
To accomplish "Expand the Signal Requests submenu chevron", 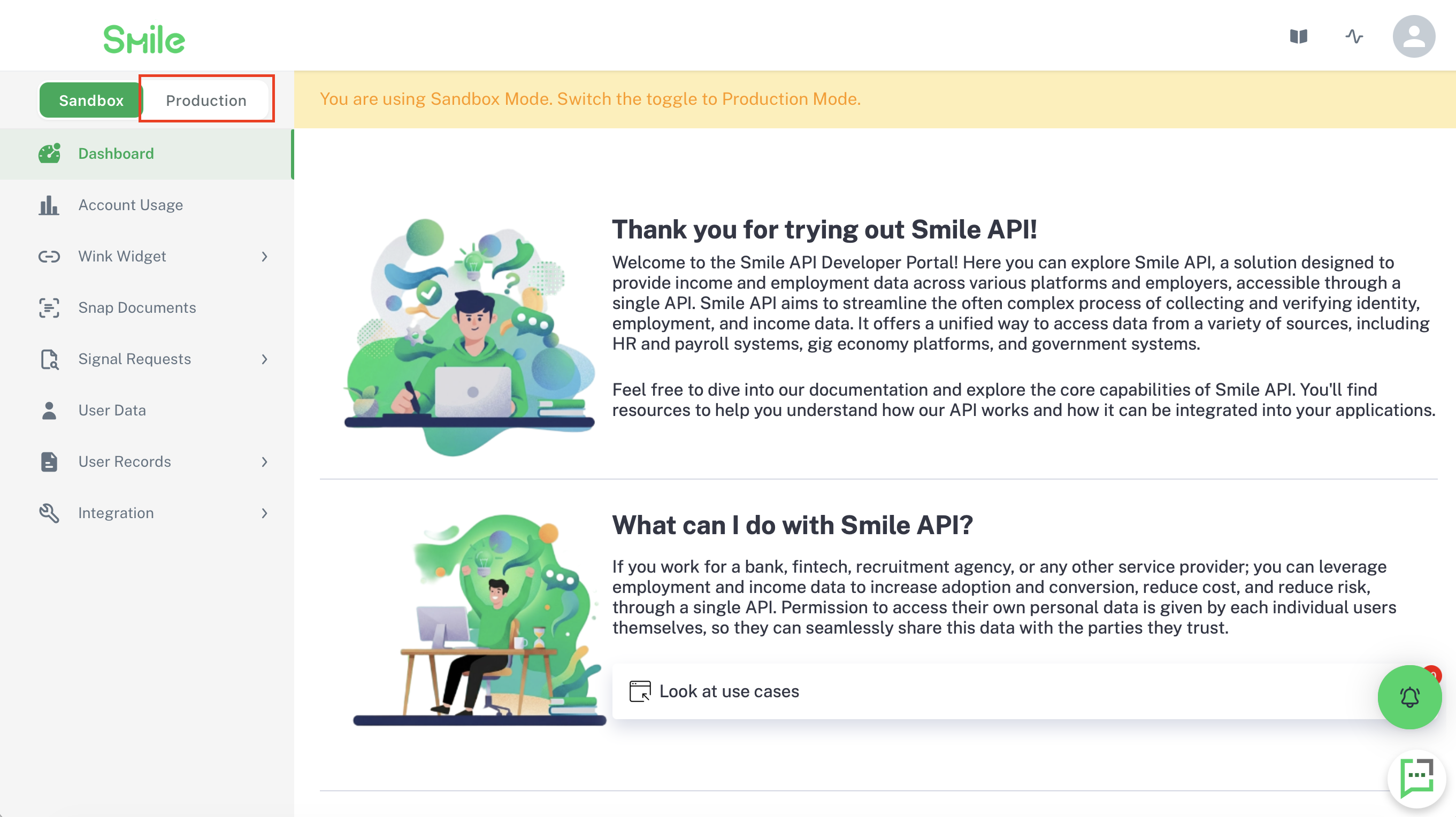I will (x=265, y=359).
